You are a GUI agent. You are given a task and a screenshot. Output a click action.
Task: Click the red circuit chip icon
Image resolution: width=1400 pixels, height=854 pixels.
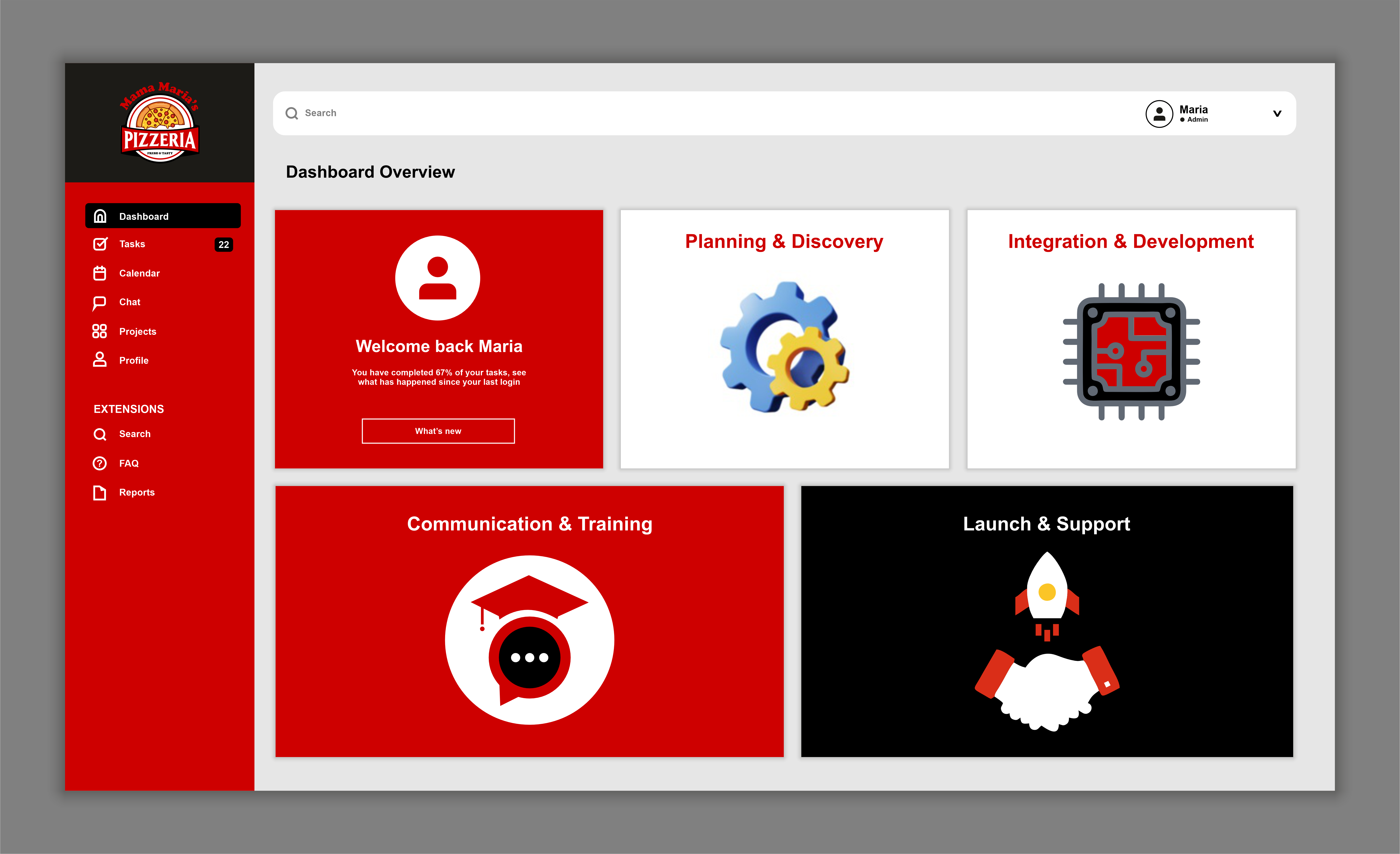point(1131,352)
